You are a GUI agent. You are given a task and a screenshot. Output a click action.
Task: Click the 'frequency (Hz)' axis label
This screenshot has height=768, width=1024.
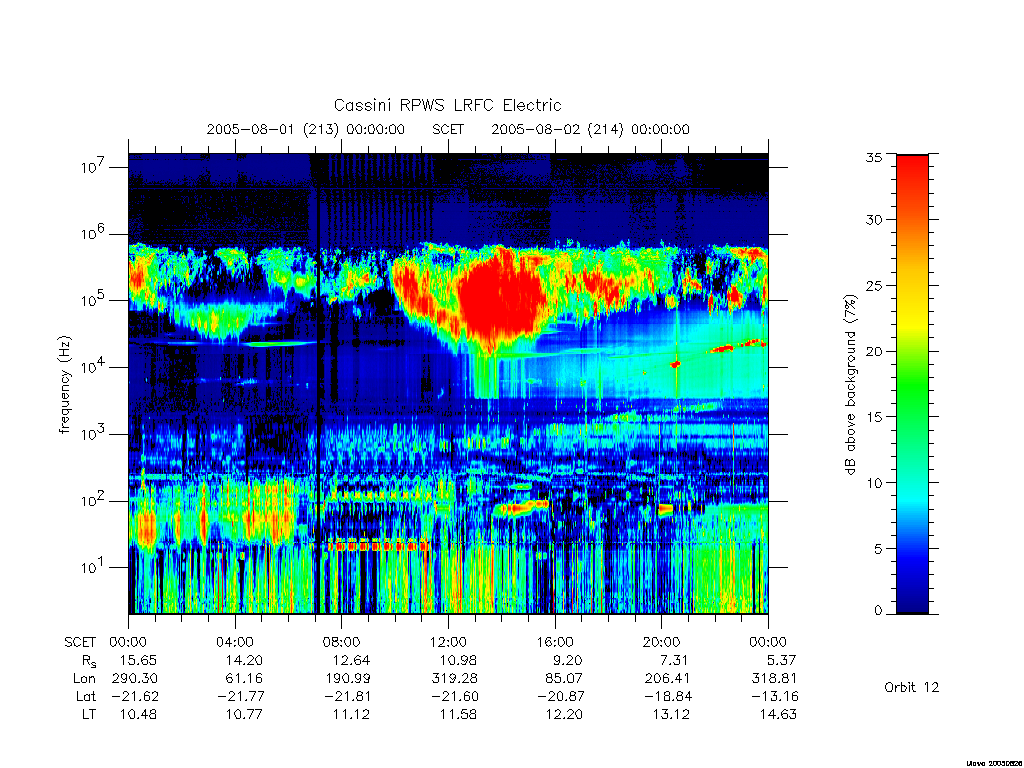(64, 385)
